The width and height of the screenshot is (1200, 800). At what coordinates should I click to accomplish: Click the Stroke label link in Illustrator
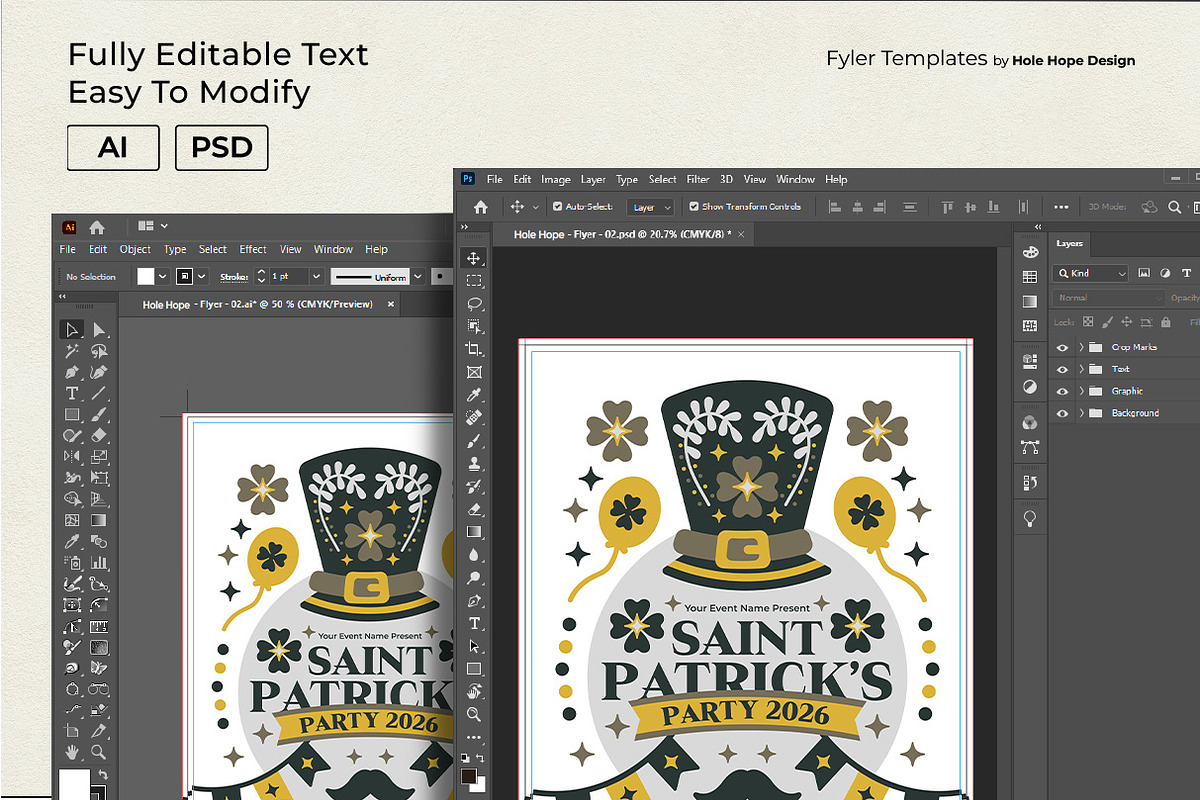point(234,277)
